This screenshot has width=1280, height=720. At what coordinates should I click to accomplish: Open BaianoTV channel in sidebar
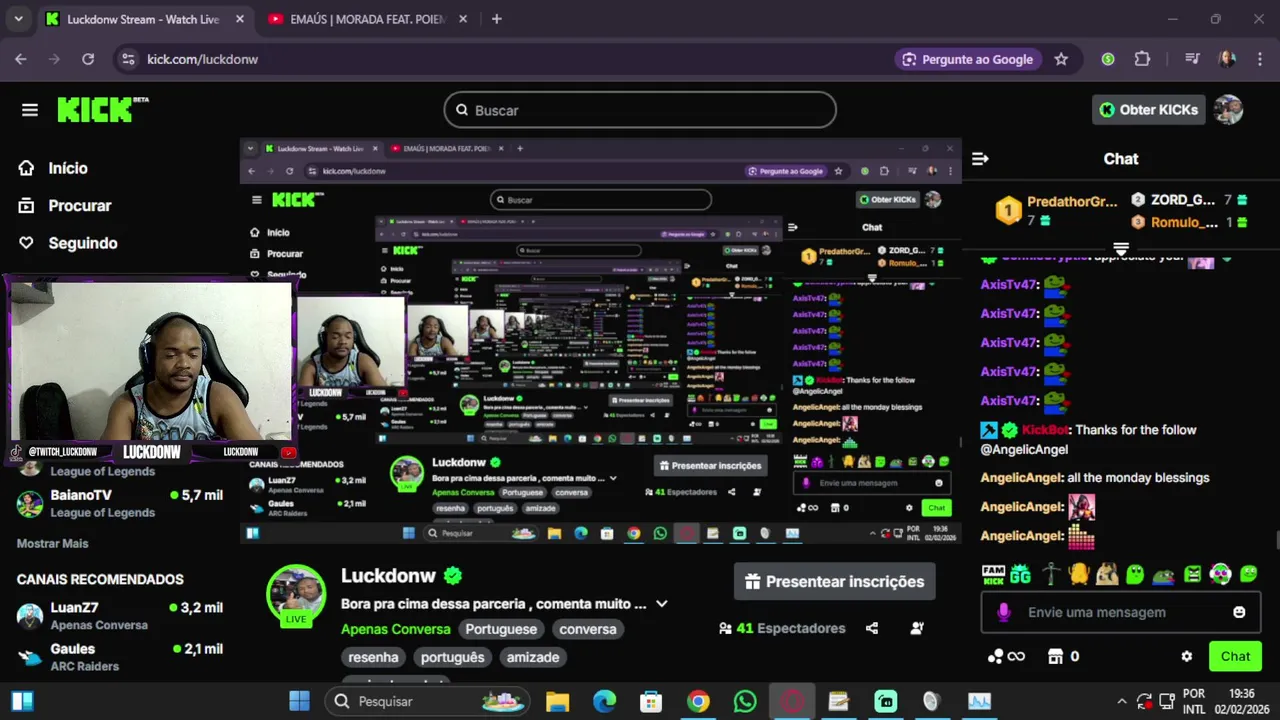pyautogui.click(x=120, y=503)
